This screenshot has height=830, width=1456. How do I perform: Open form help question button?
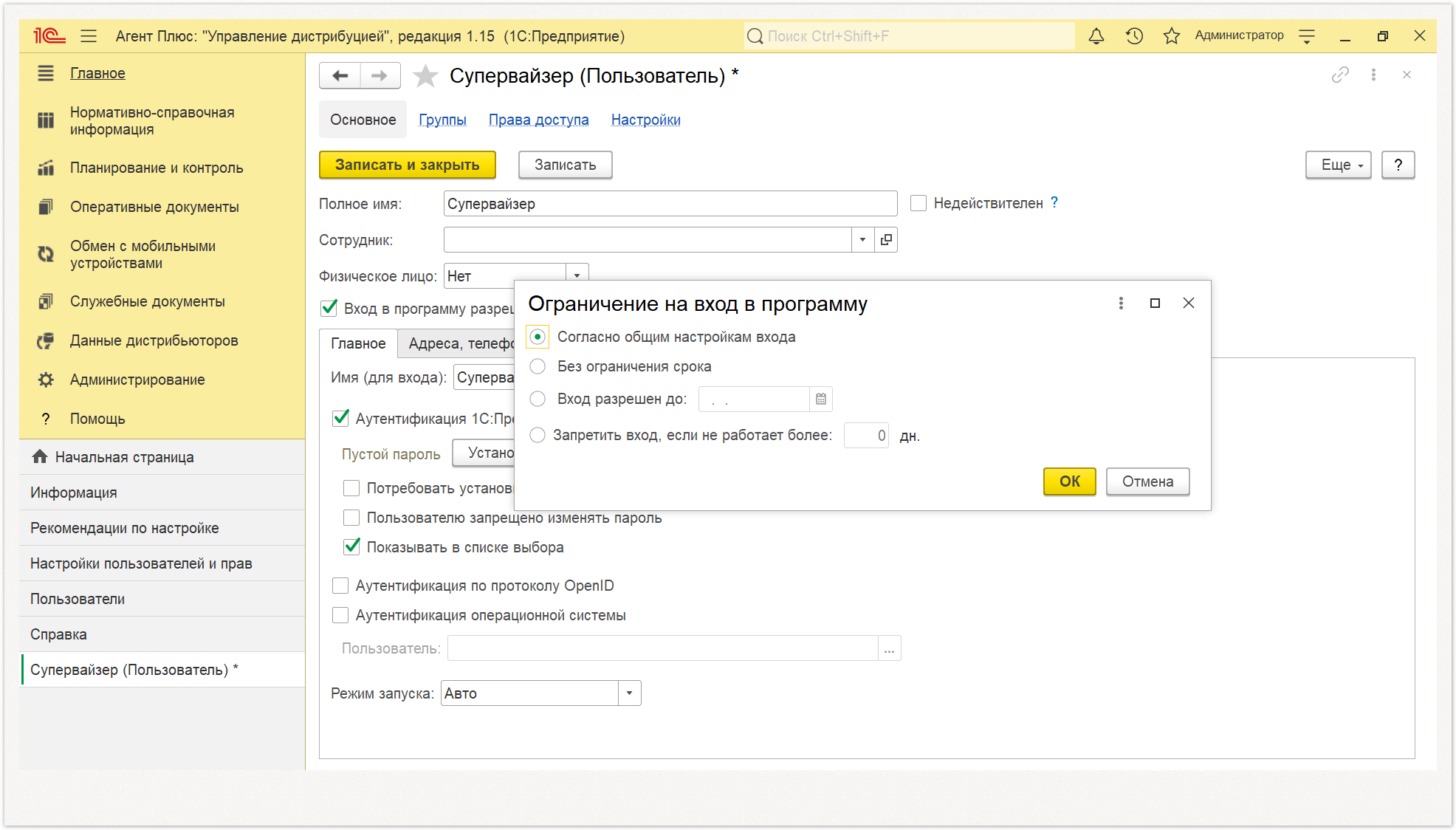(1398, 165)
